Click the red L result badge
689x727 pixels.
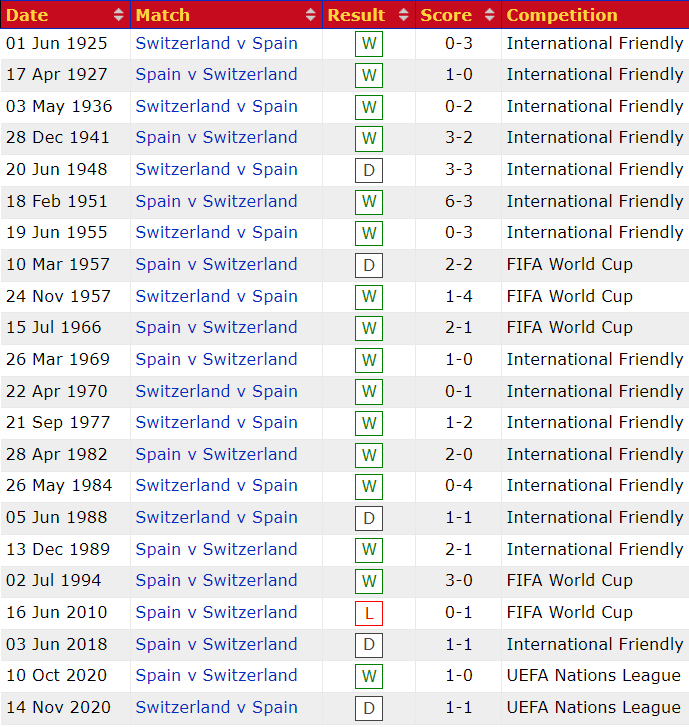(x=369, y=613)
